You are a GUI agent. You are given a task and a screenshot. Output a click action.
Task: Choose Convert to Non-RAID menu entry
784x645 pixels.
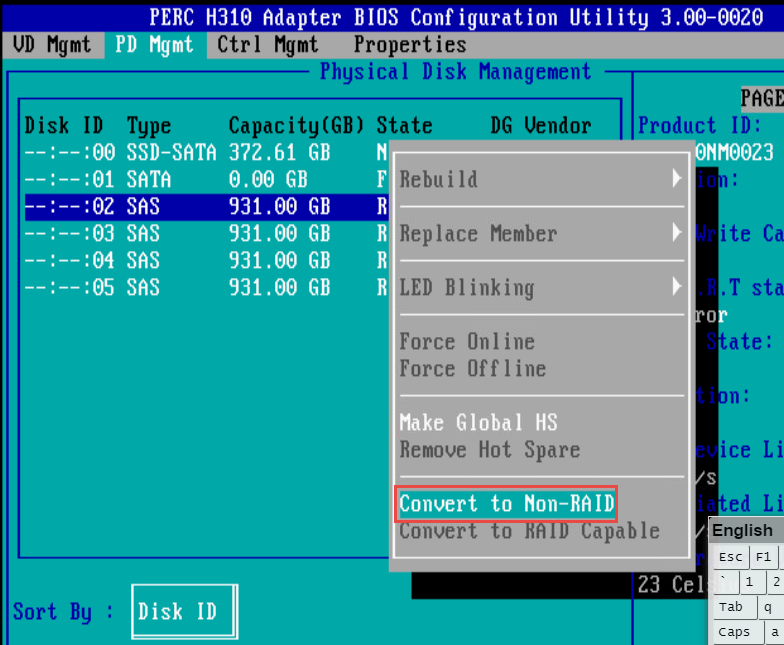506,504
